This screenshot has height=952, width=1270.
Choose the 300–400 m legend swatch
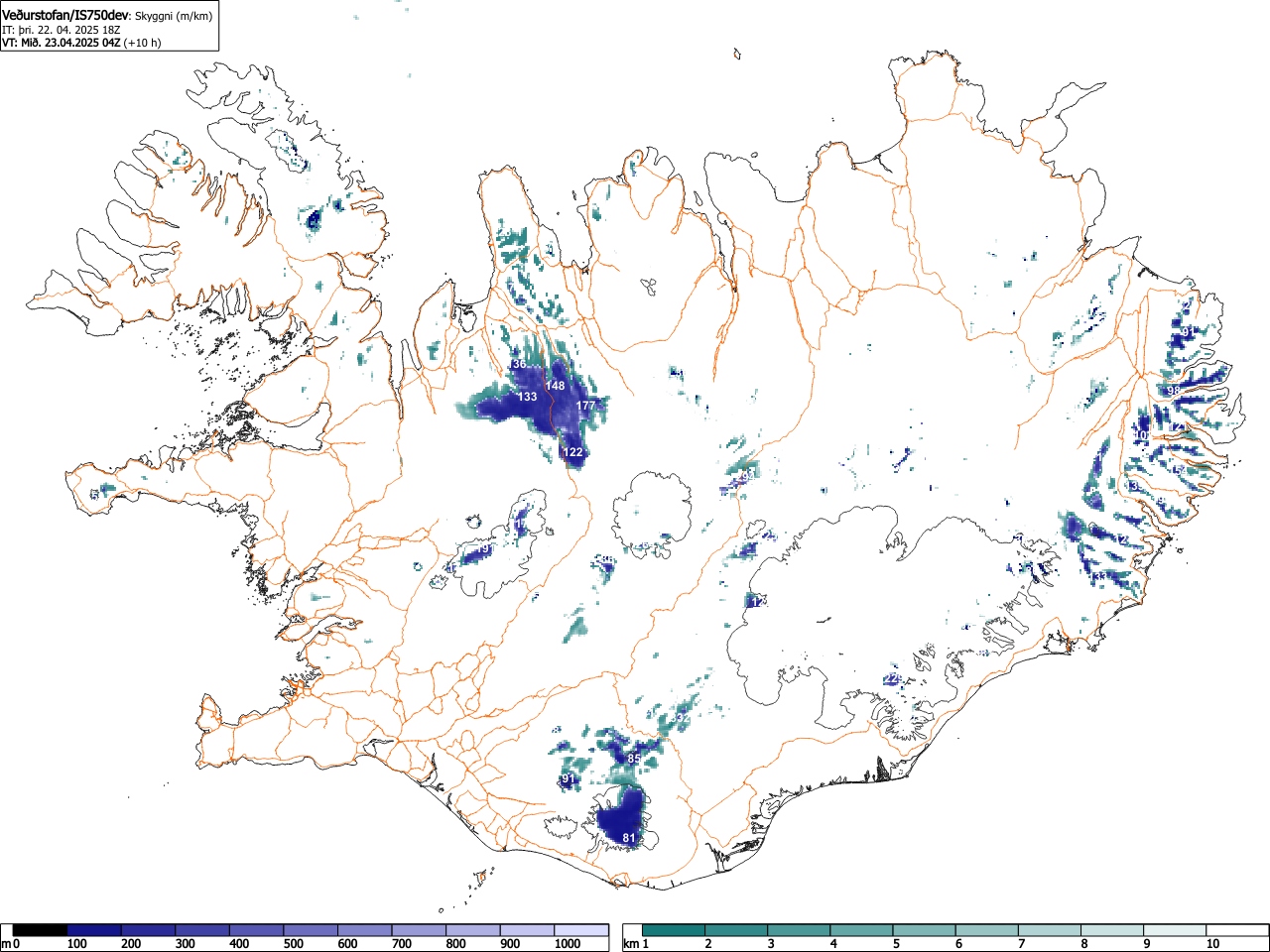click(202, 930)
